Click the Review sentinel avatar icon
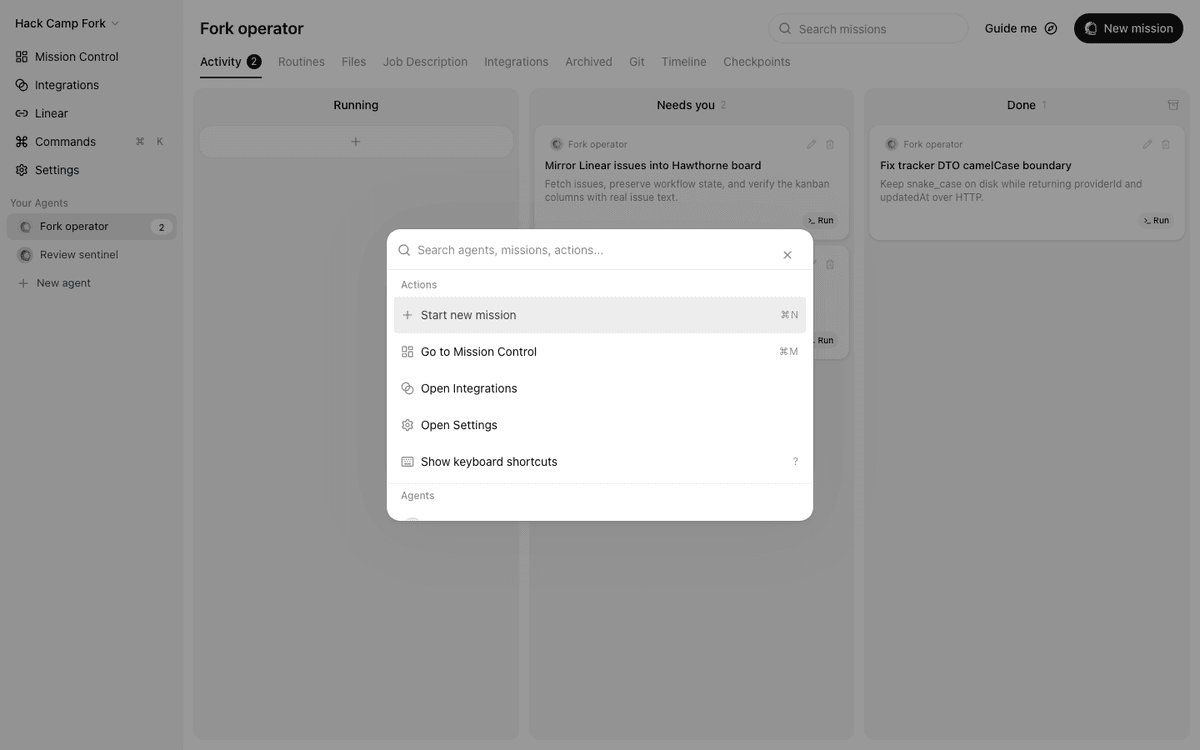Viewport: 1200px width, 750px height. pyautogui.click(x=25, y=255)
